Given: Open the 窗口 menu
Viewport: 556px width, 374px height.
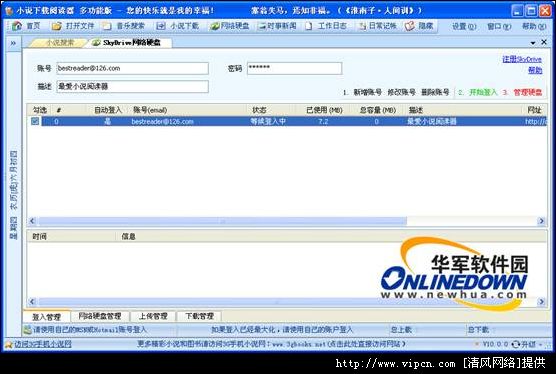Looking at the screenshot, I should coord(499,26).
